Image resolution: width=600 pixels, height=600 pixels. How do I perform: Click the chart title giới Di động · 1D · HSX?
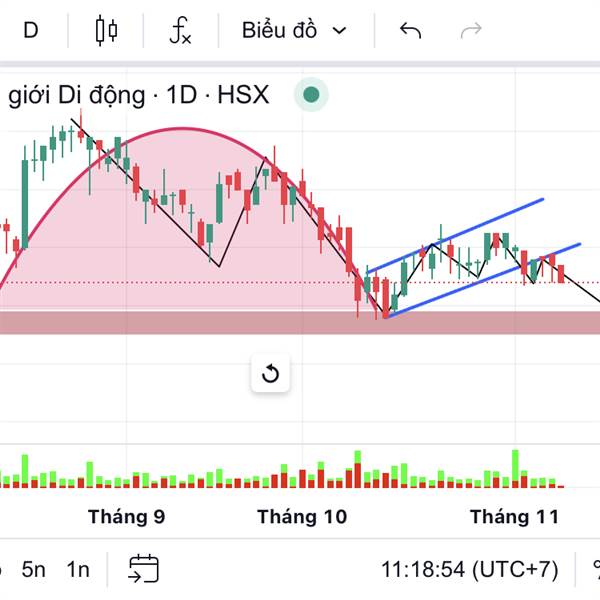pyautogui.click(x=139, y=95)
